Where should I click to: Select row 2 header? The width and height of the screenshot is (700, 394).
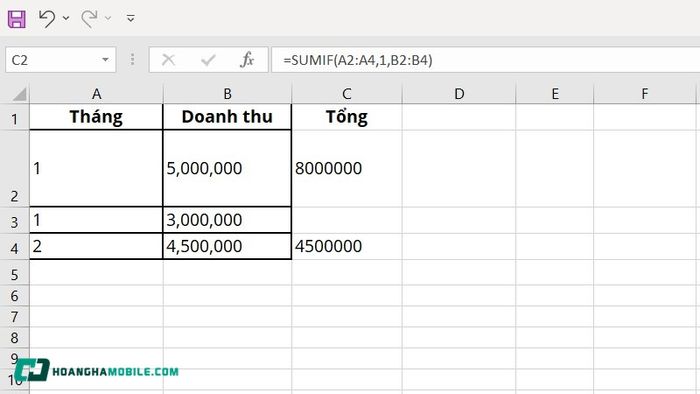pos(15,169)
